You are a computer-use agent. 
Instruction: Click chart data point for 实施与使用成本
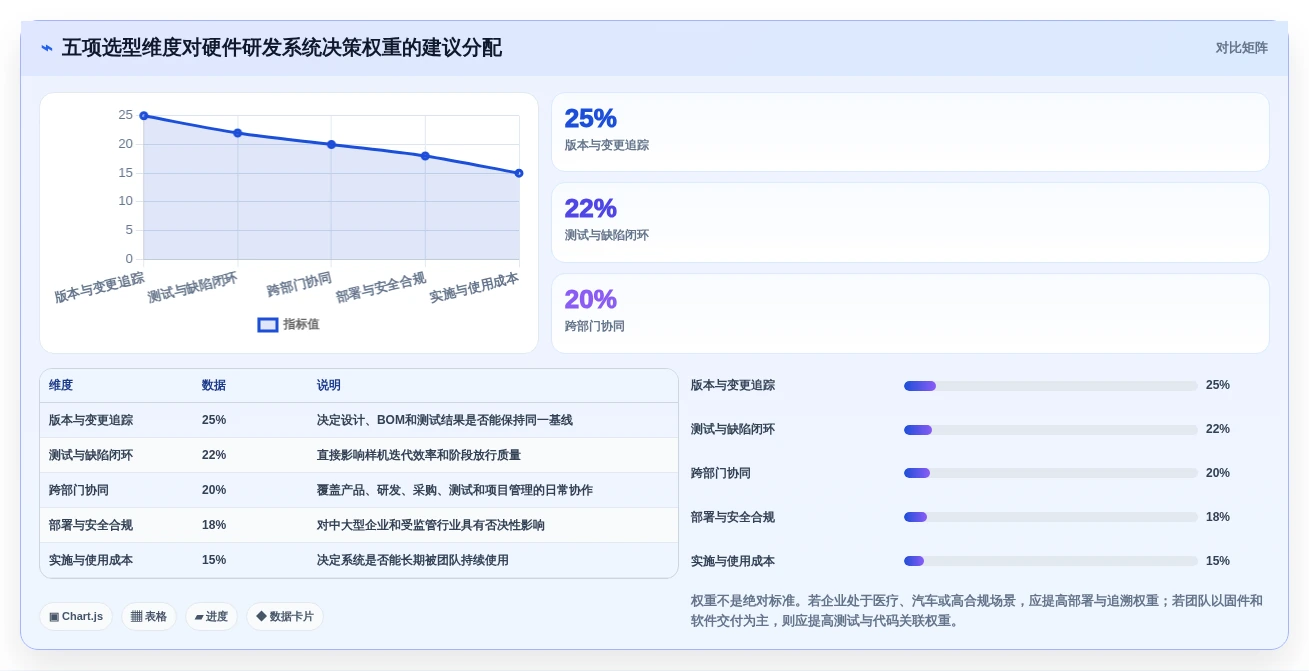pos(519,173)
